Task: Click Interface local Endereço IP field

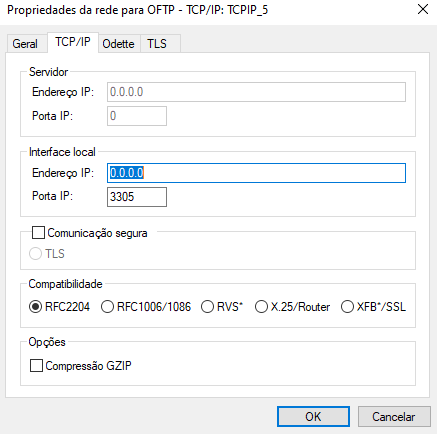Action: 256,173
